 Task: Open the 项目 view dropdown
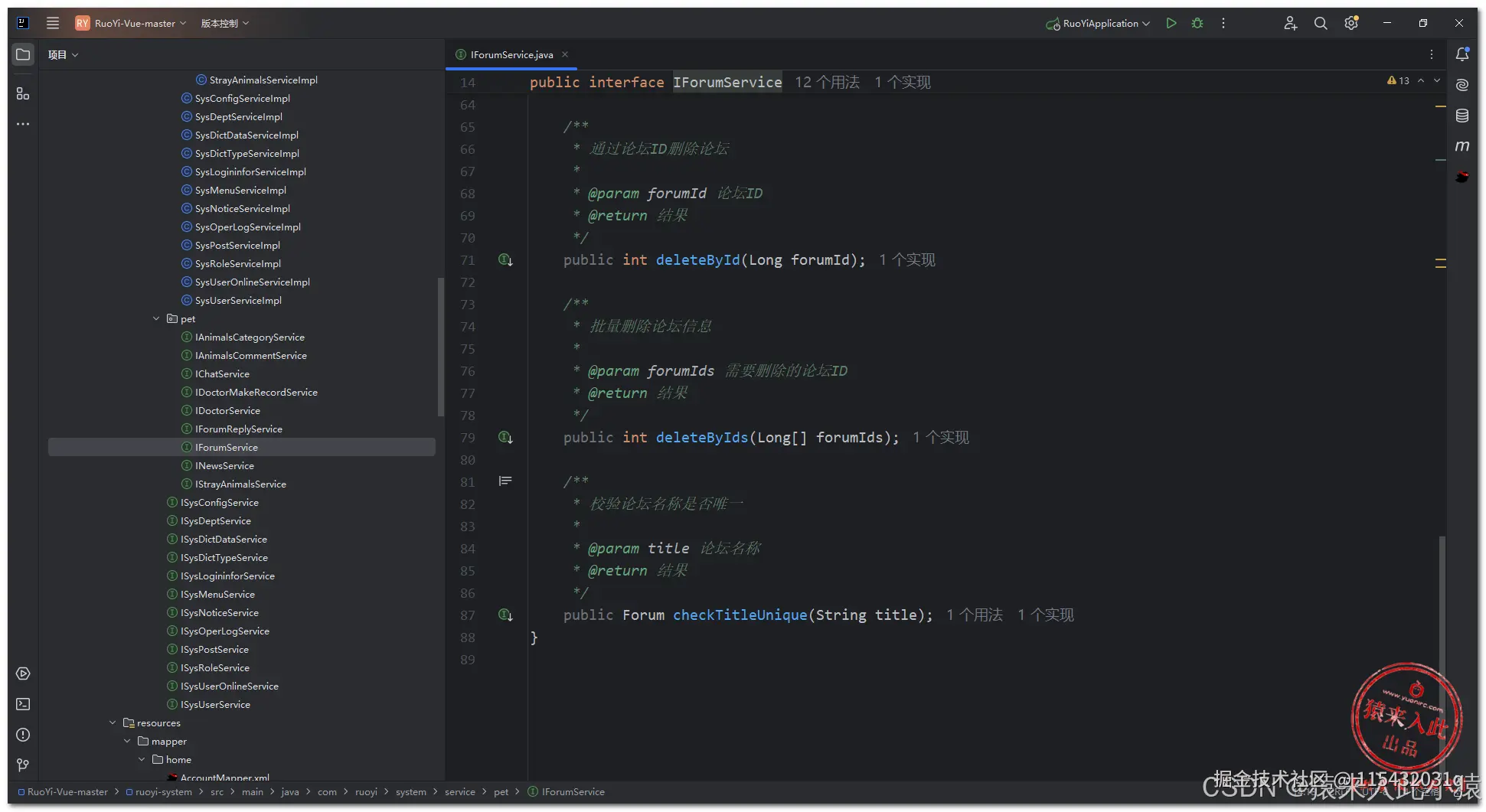point(63,54)
